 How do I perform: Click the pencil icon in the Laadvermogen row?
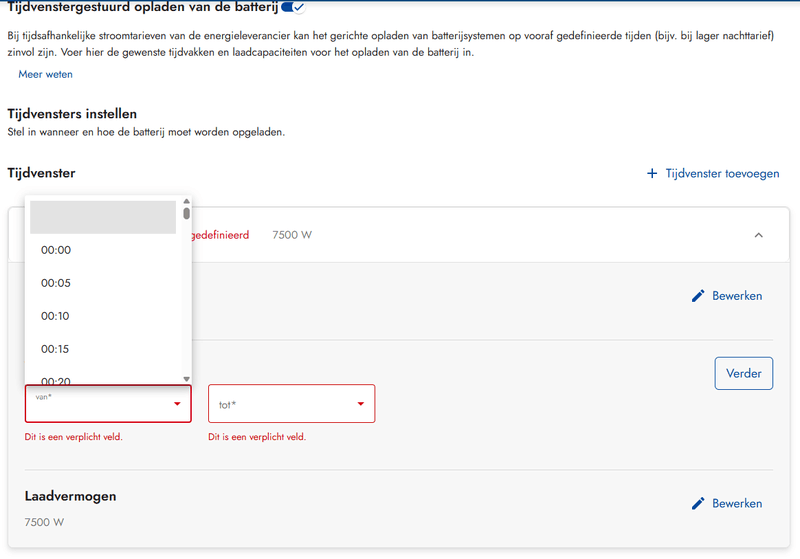click(x=698, y=503)
